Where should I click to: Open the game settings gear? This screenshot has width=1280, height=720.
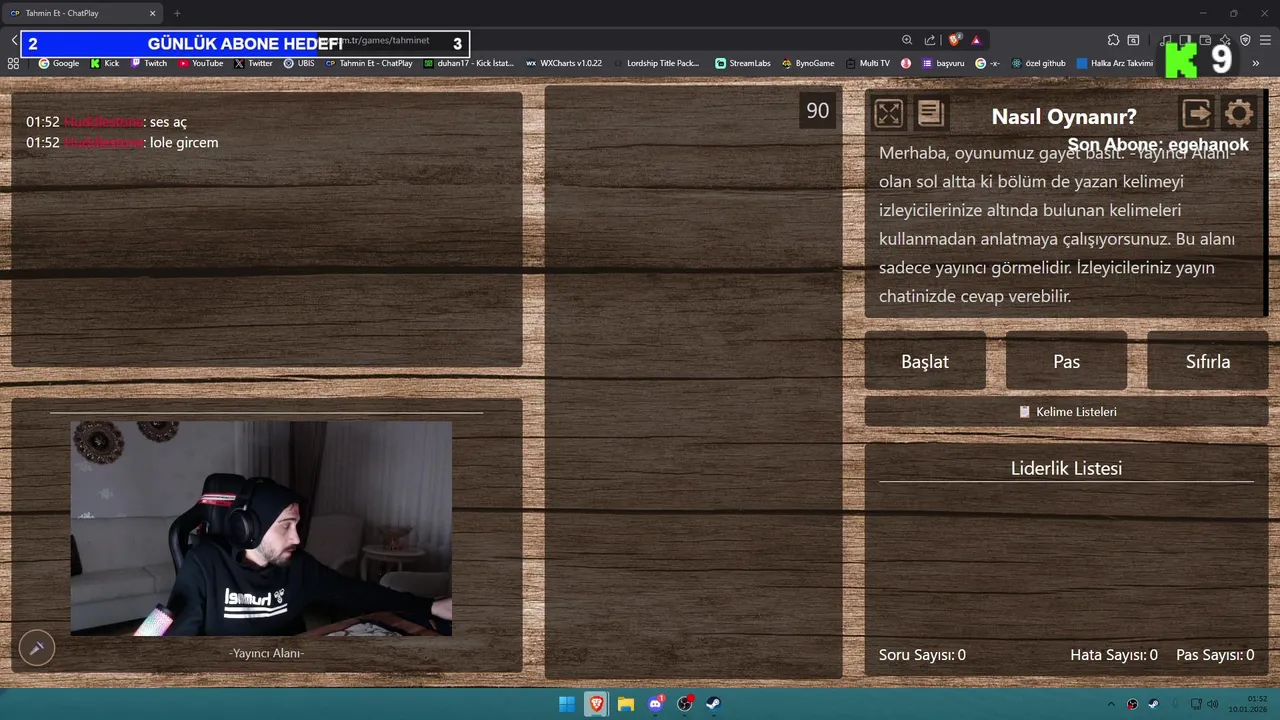[x=1238, y=113]
